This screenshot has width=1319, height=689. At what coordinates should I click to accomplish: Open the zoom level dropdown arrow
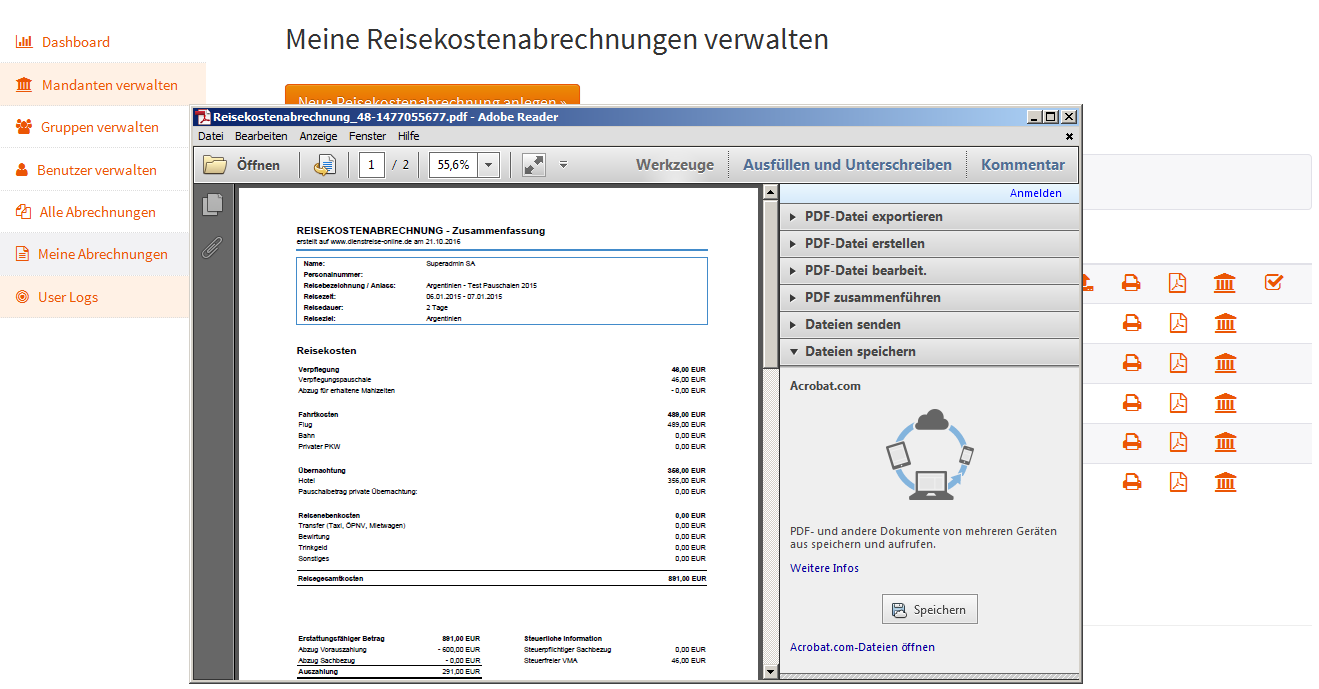tap(488, 165)
